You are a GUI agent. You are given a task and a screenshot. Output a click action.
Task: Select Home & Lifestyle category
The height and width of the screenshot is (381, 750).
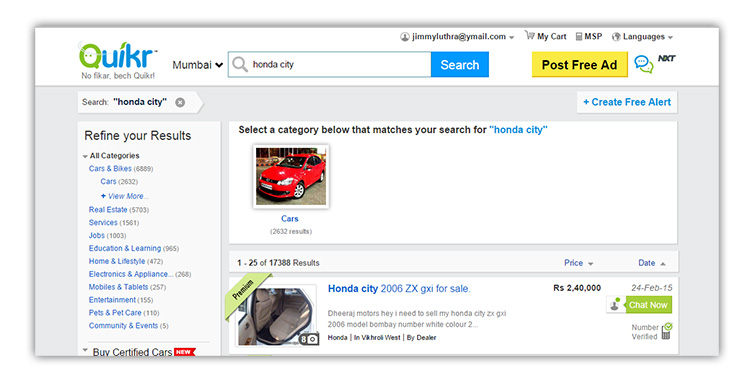[x=117, y=261]
